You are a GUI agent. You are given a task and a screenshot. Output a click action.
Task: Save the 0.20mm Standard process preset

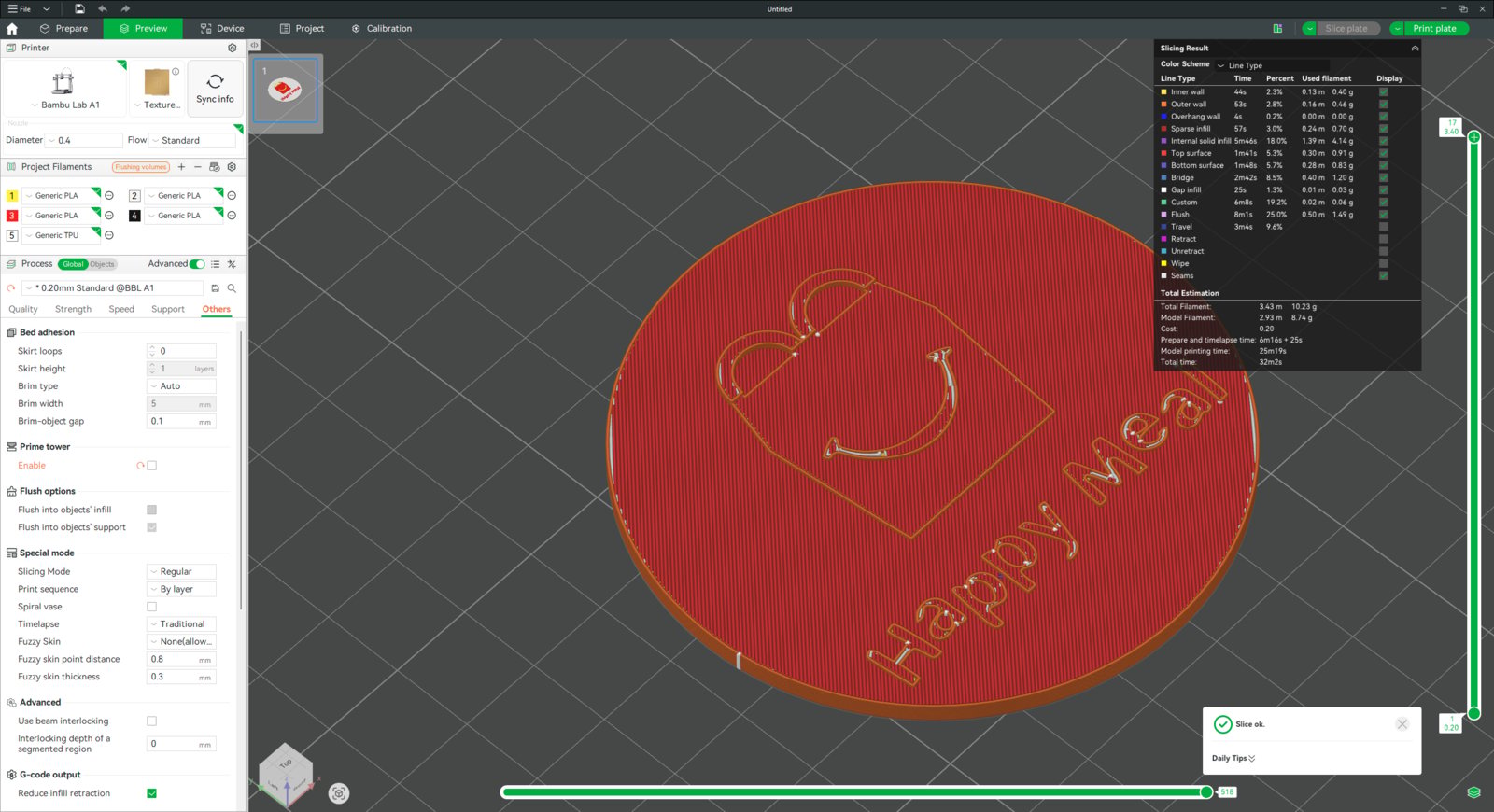pyautogui.click(x=215, y=288)
